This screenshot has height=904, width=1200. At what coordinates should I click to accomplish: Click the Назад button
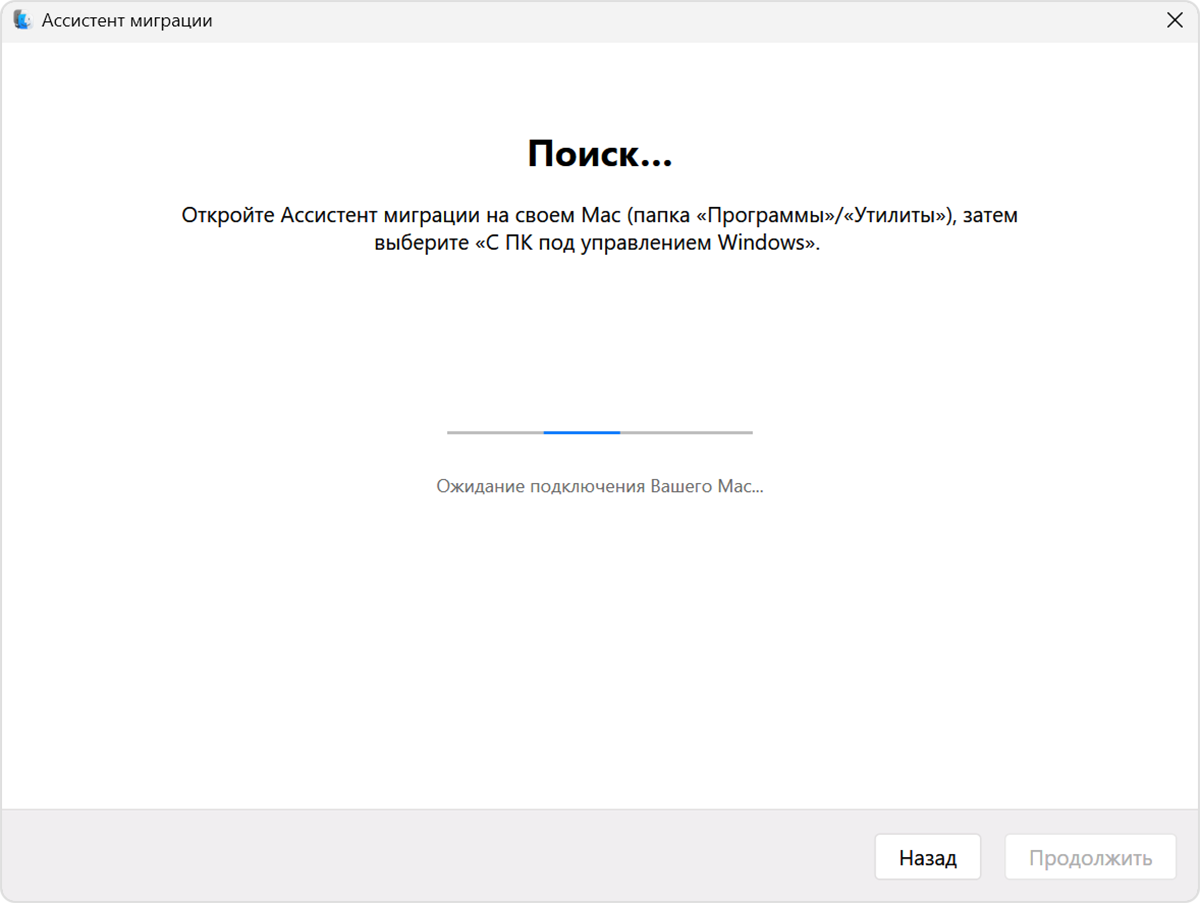pos(927,857)
